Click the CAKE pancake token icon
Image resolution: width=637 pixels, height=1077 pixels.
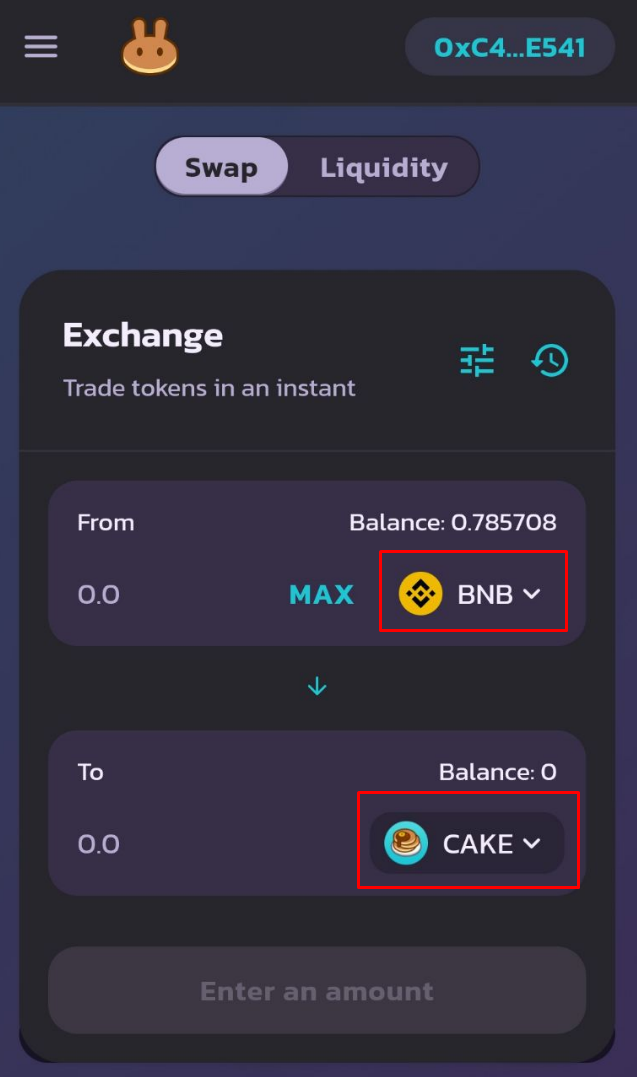(406, 844)
